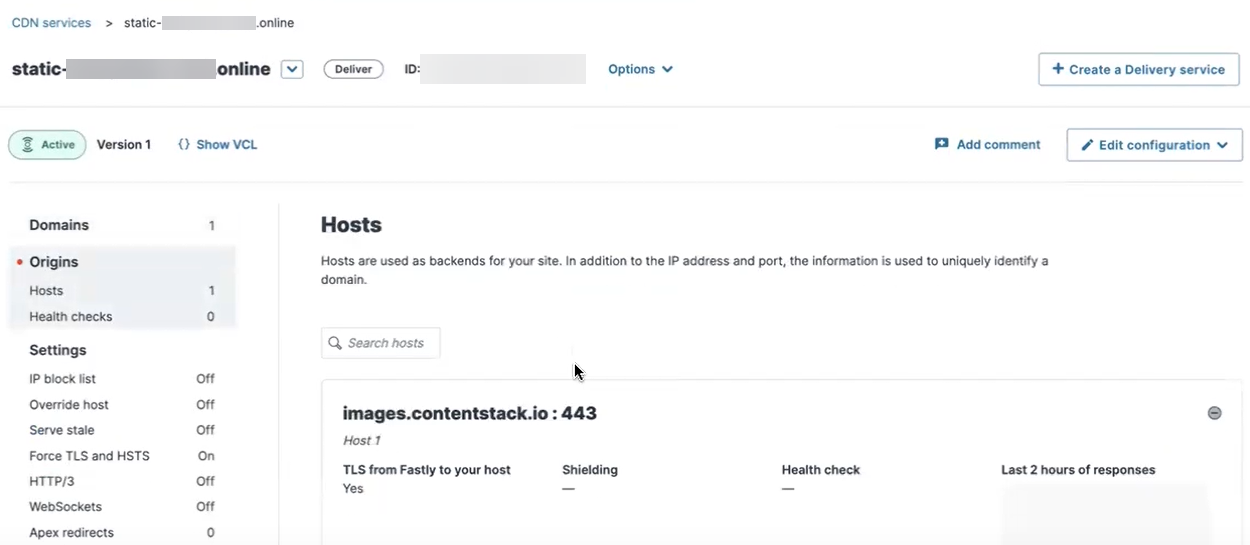Screen dimensions: 1250x545
Task: Open the Serve stale setting
Action: click(x=62, y=430)
